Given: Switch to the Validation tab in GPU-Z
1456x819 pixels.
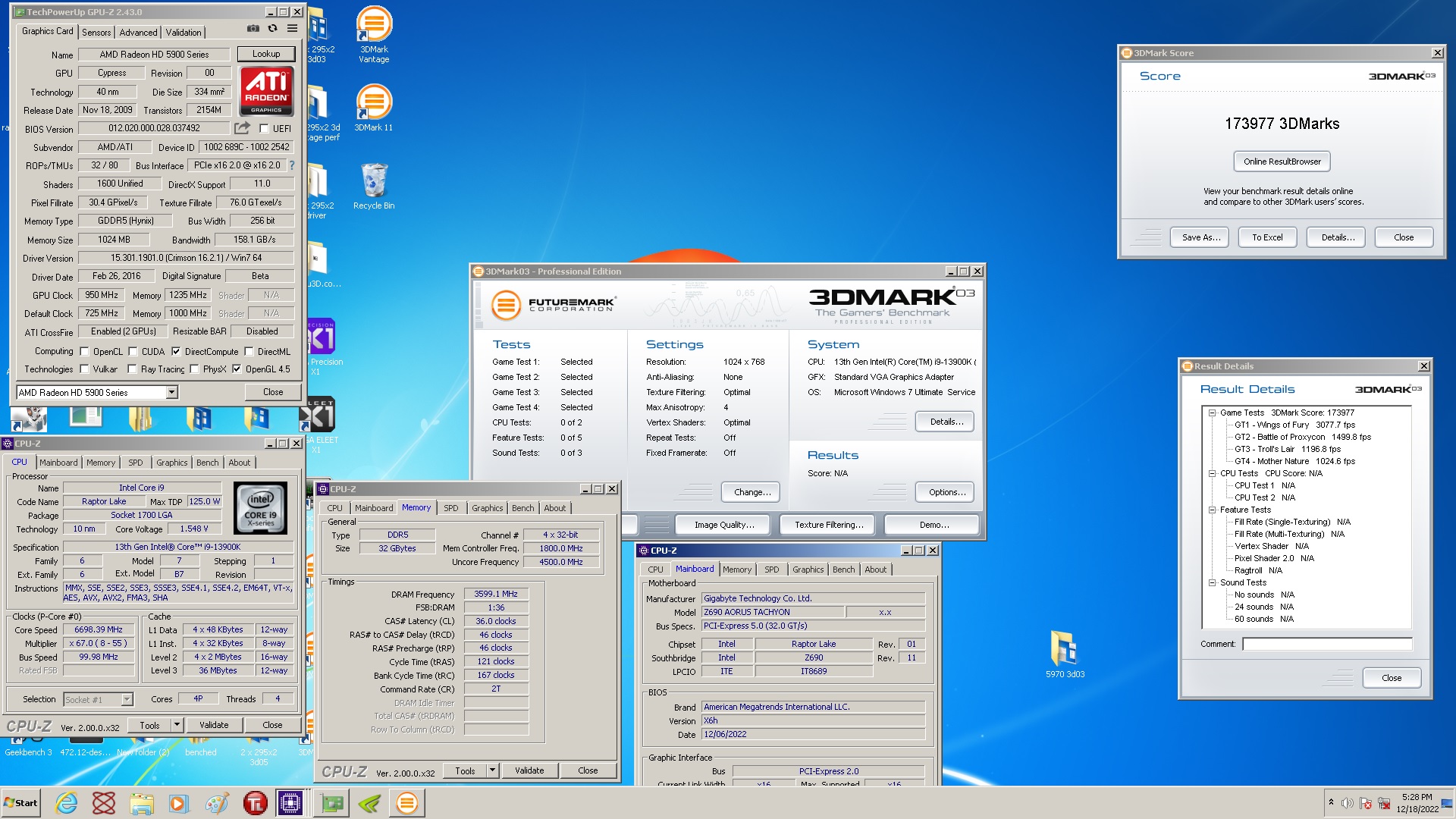Looking at the screenshot, I should tap(184, 33).
